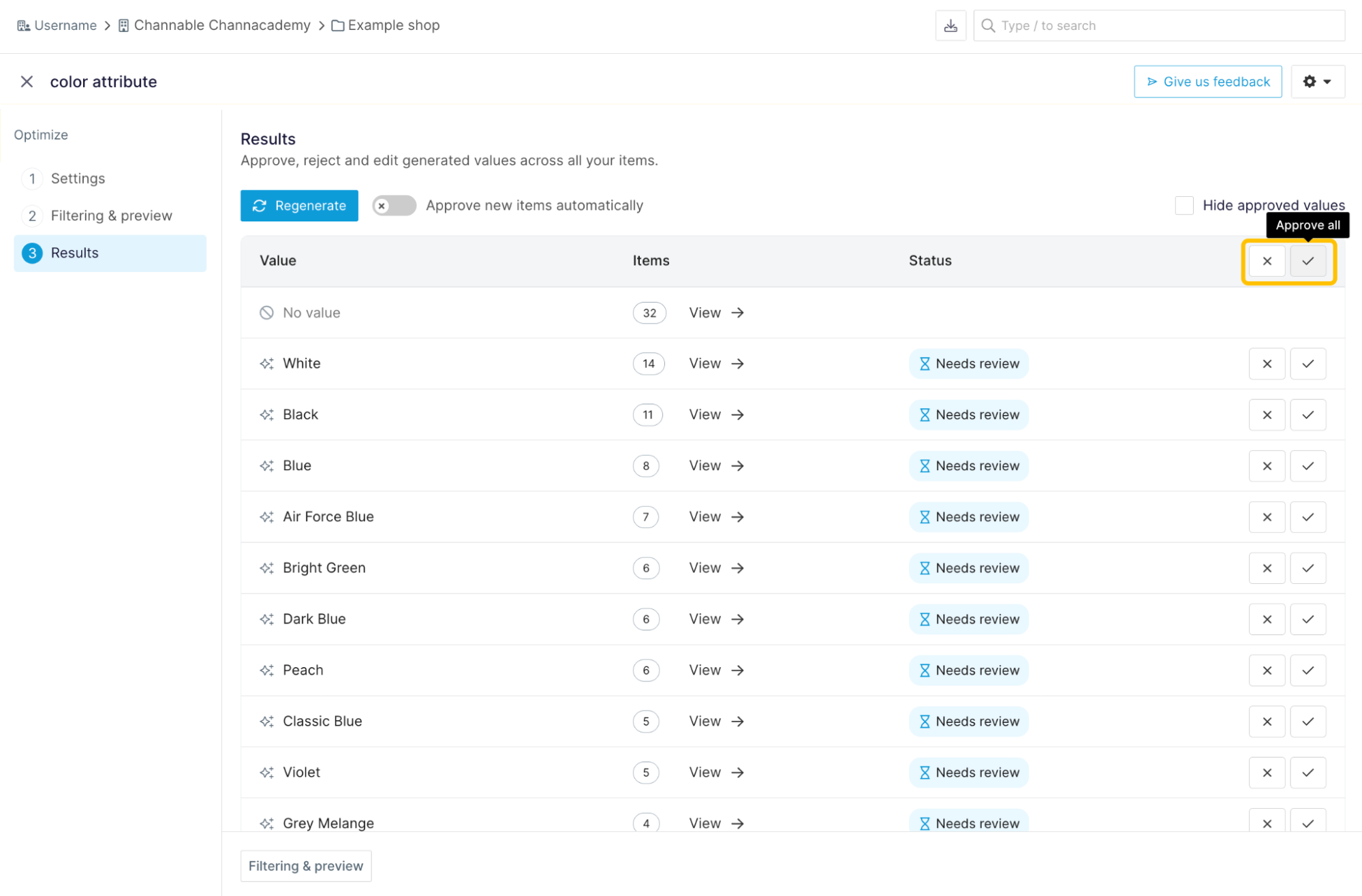Open Example shop breadcrumb folder
Image resolution: width=1362 pixels, height=896 pixels.
386,26
